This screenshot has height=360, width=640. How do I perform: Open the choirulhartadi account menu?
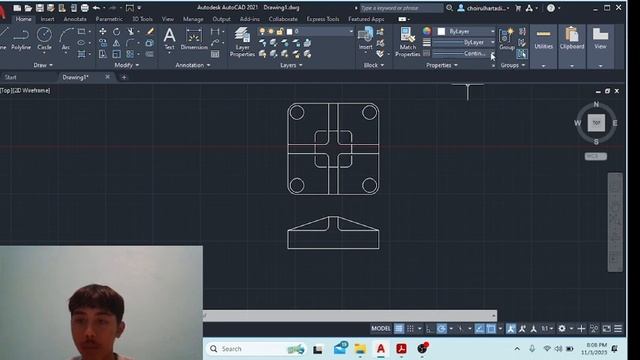(484, 8)
